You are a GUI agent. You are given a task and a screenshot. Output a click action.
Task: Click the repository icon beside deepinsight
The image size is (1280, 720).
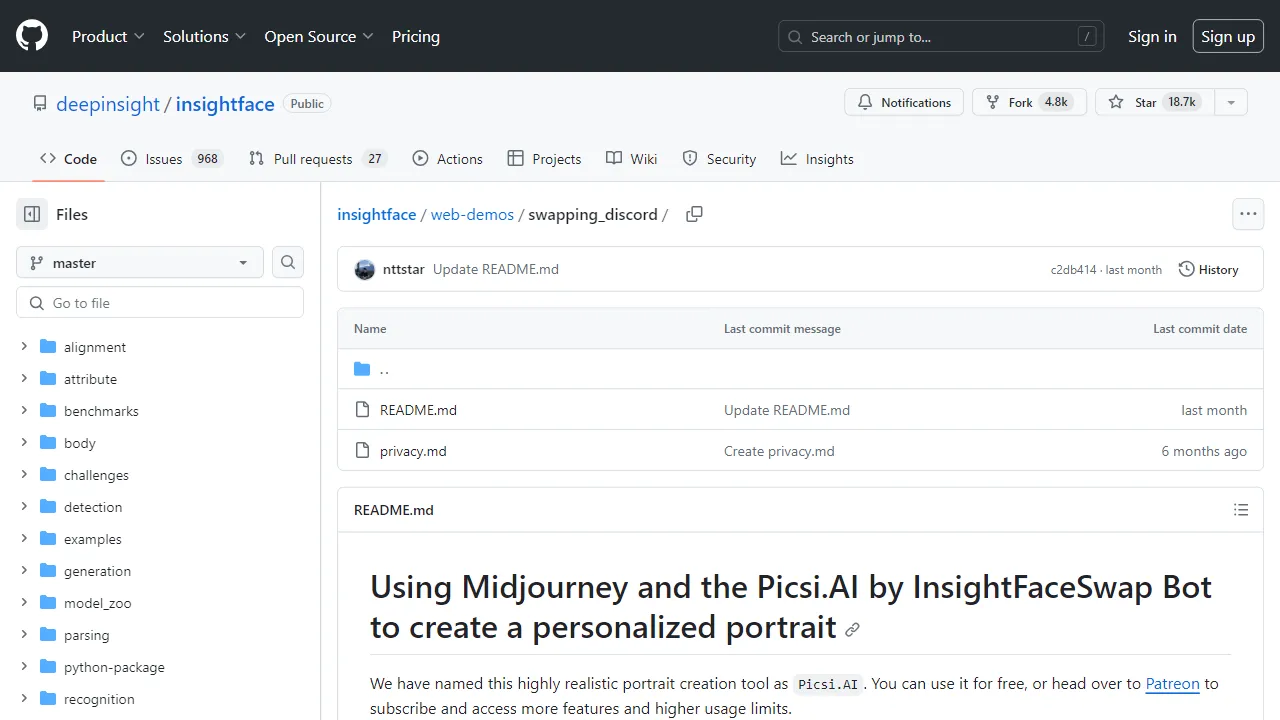[40, 103]
